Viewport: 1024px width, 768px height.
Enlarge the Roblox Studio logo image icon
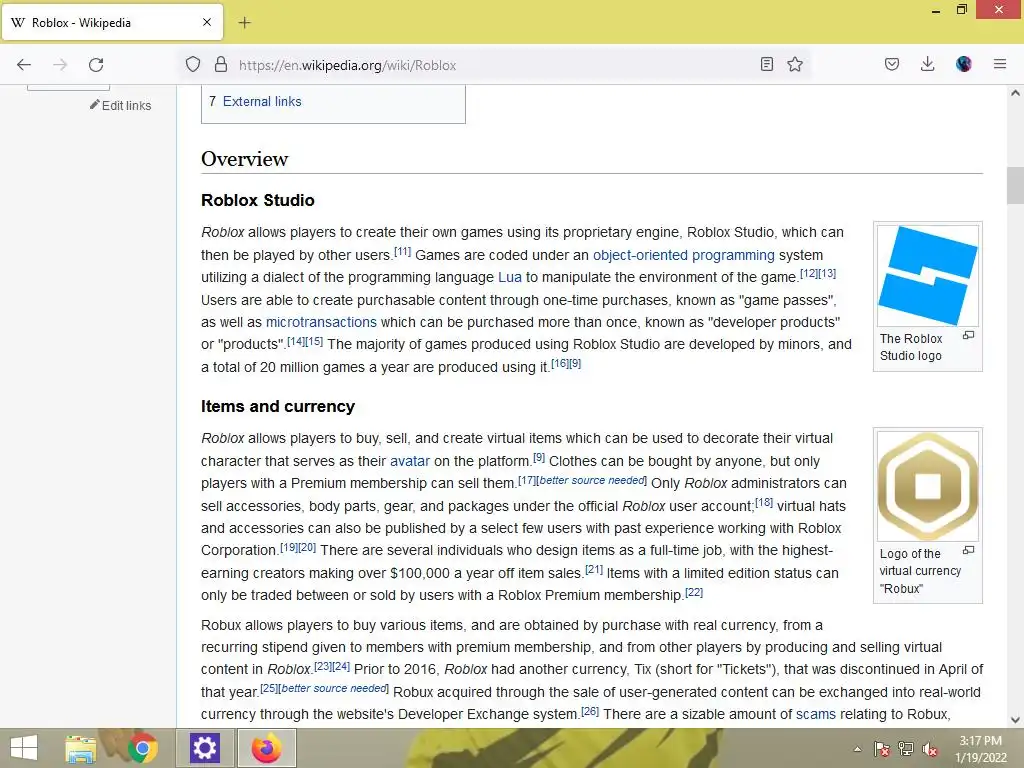(x=968, y=335)
